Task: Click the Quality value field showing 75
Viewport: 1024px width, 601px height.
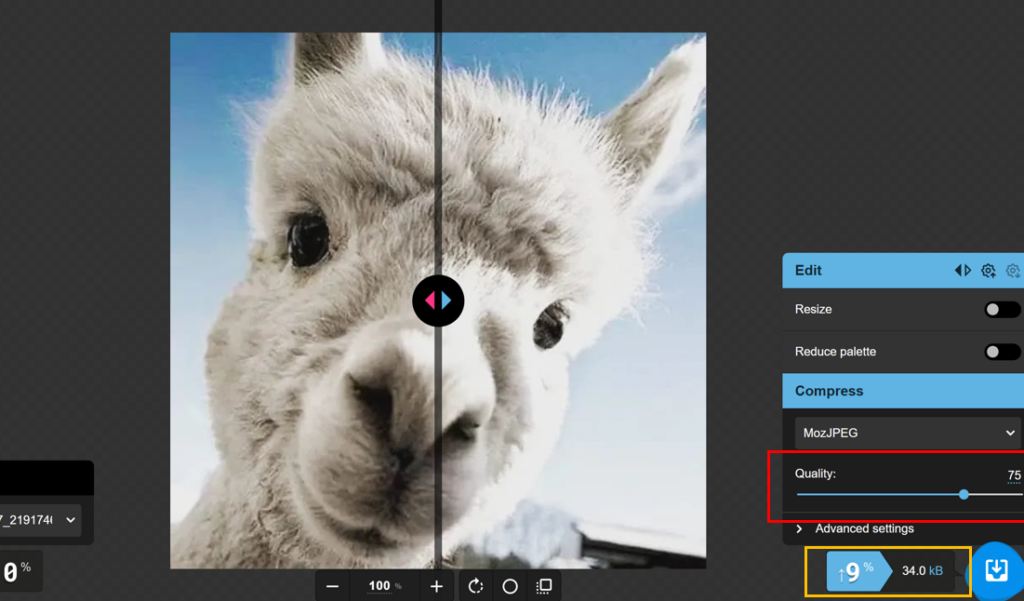Action: pyautogui.click(x=1013, y=475)
